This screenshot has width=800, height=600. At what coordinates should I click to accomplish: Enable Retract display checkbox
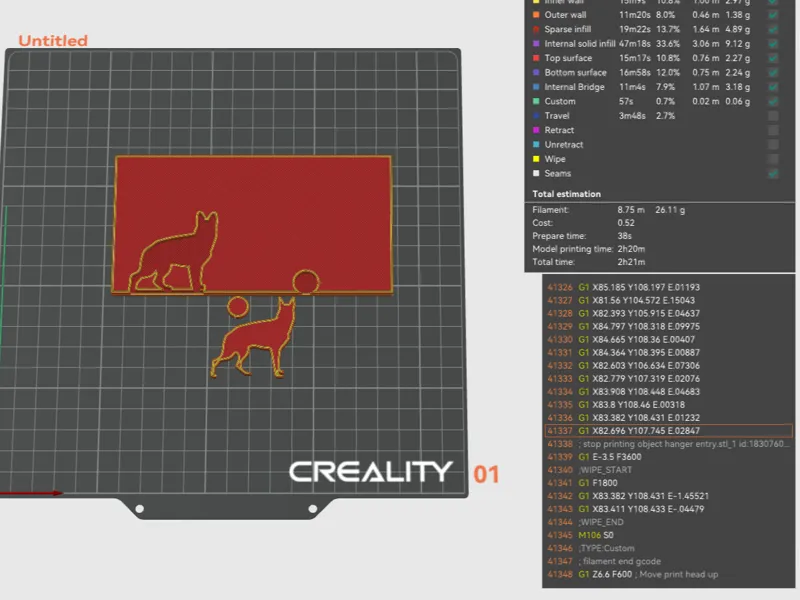773,130
